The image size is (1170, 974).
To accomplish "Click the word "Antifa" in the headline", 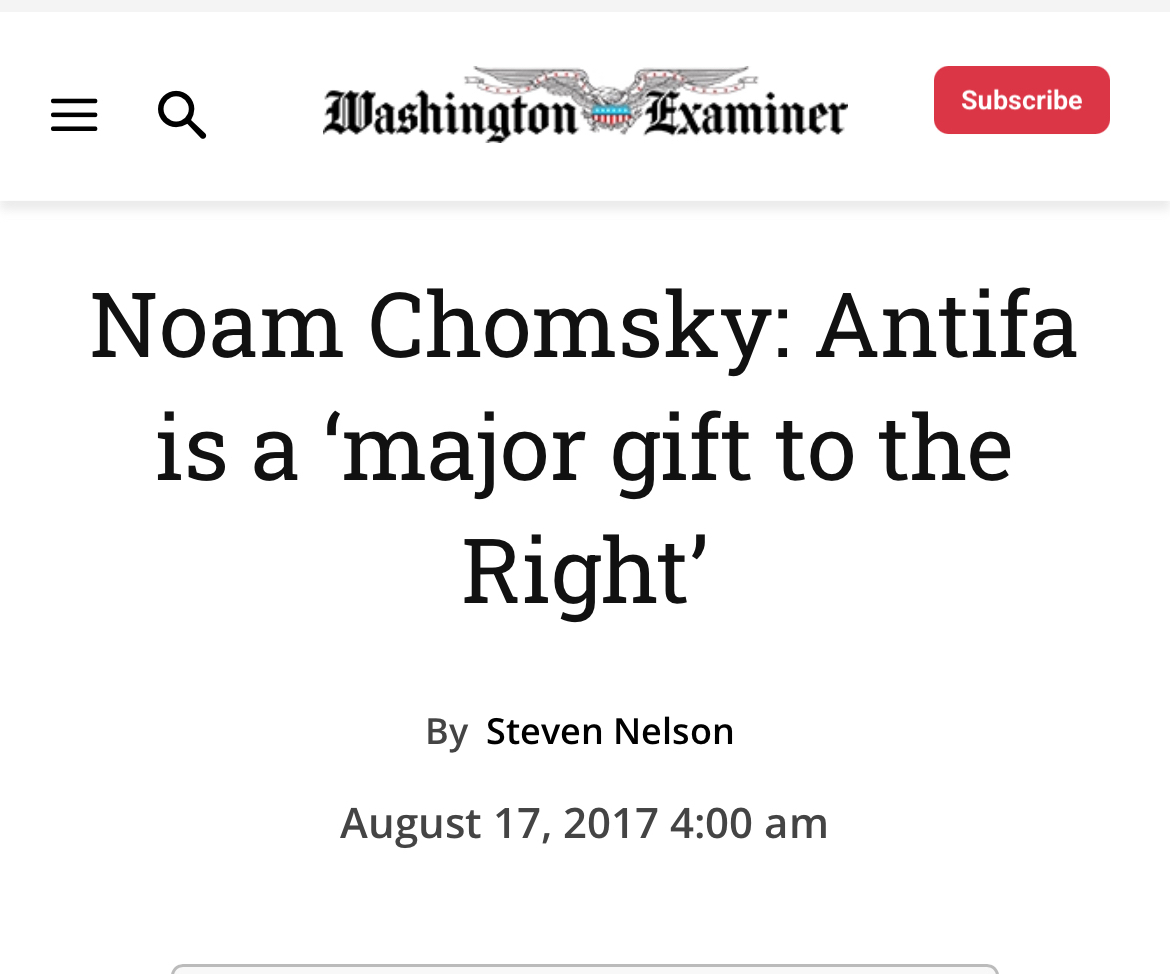I will [x=946, y=325].
